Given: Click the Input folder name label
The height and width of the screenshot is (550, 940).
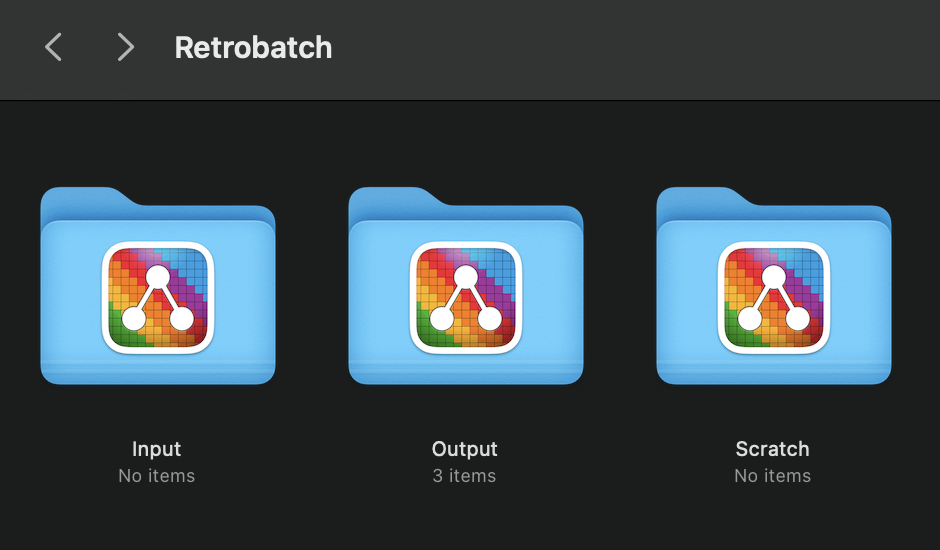Looking at the screenshot, I should (156, 449).
